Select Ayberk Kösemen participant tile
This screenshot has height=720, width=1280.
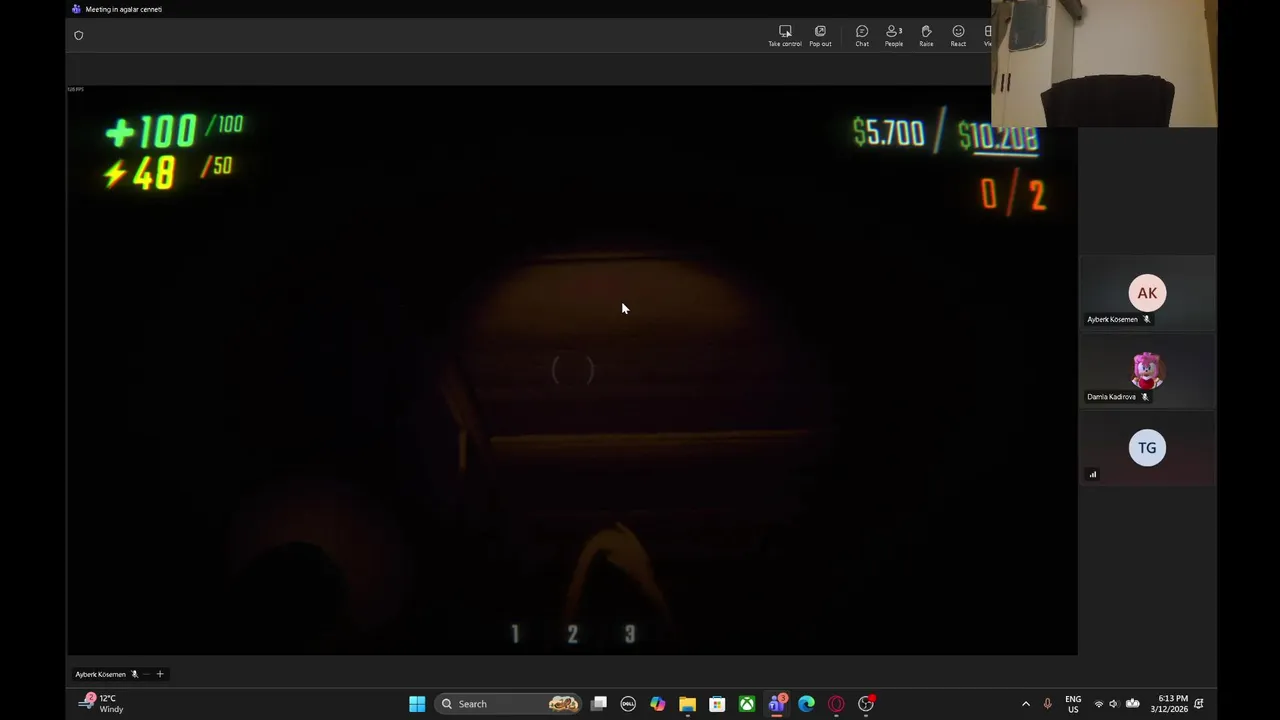point(1147,293)
